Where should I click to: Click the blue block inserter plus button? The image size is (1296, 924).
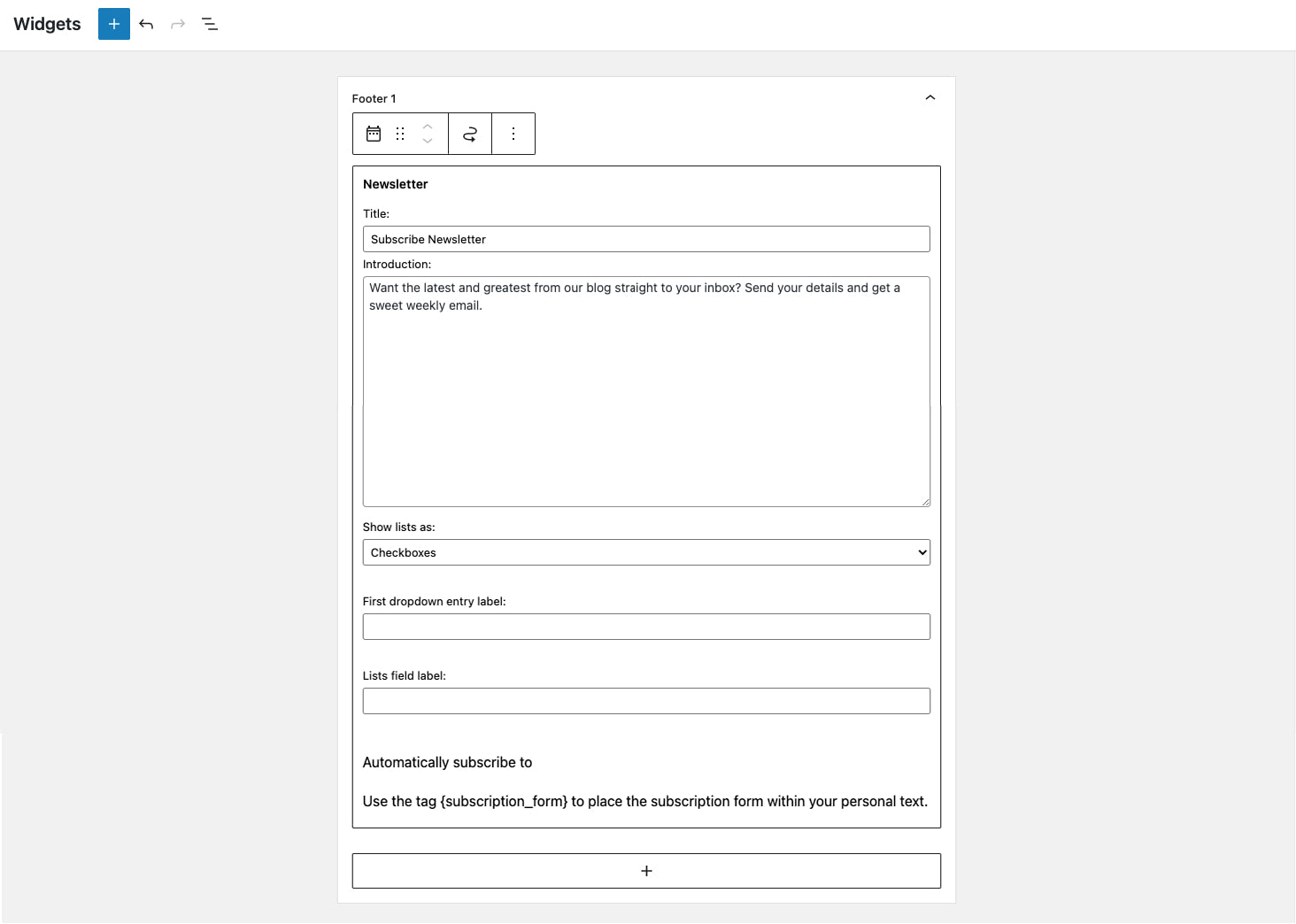114,24
